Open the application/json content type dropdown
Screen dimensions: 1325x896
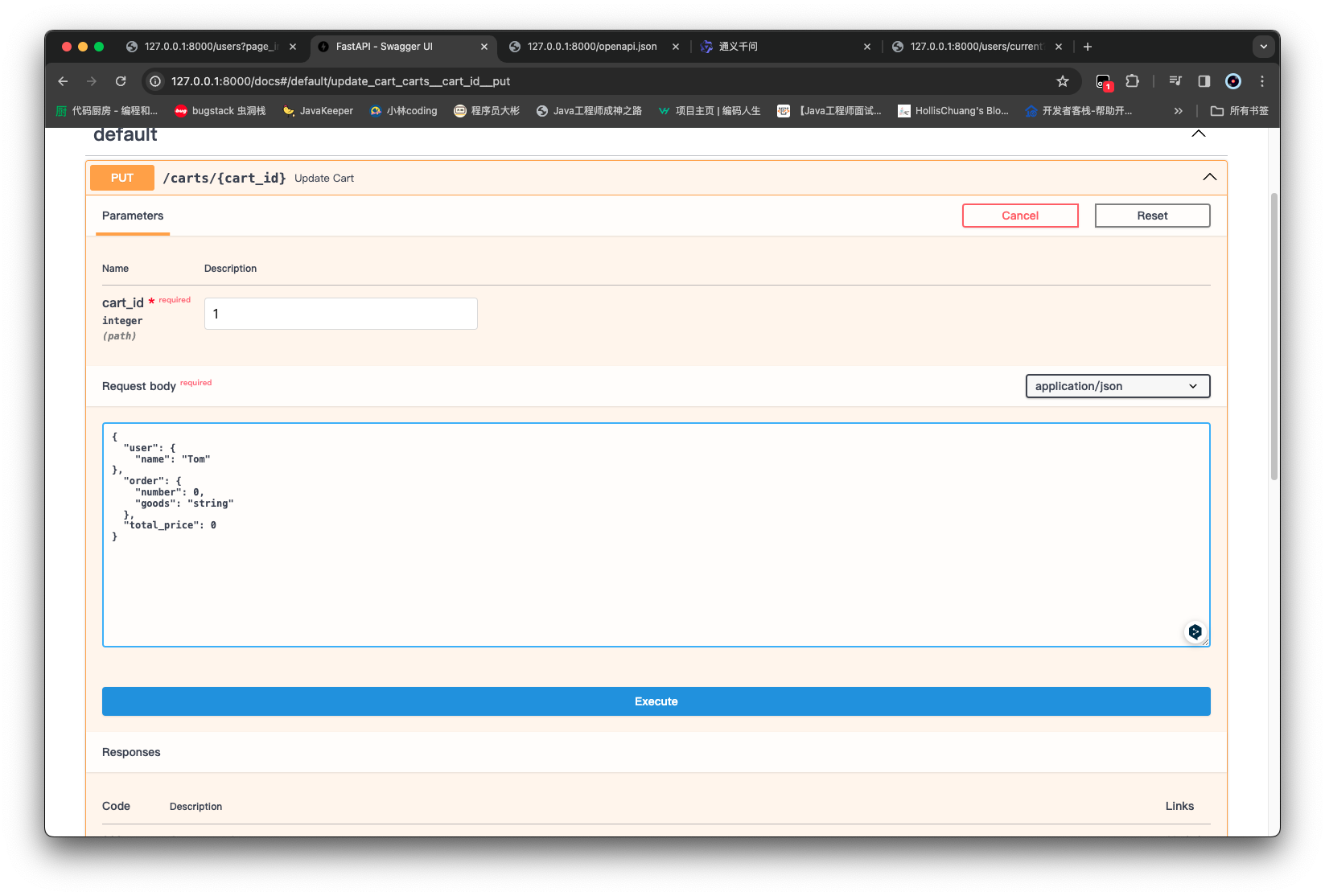point(1118,386)
